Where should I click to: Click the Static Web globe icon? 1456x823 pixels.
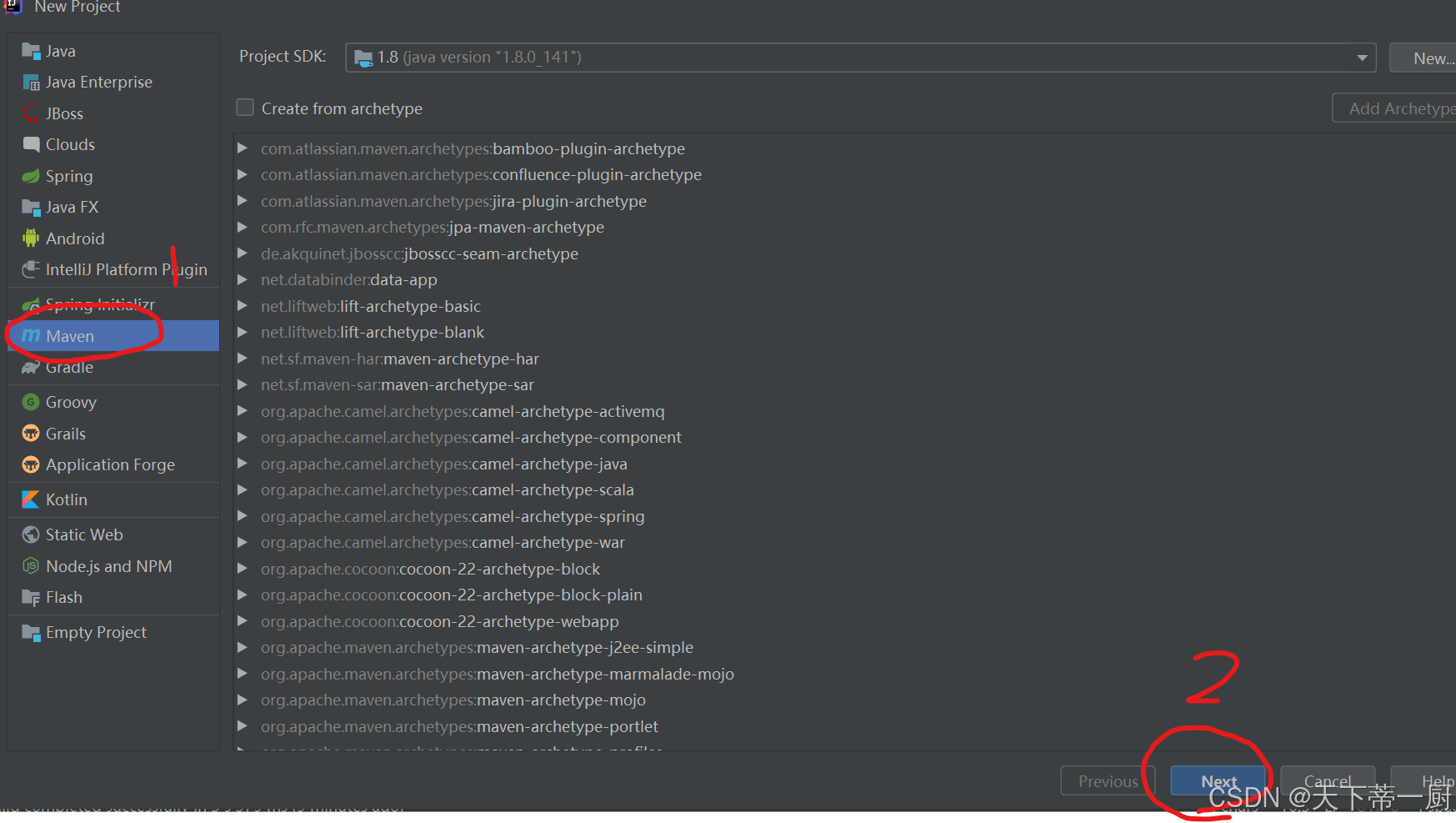(31, 534)
